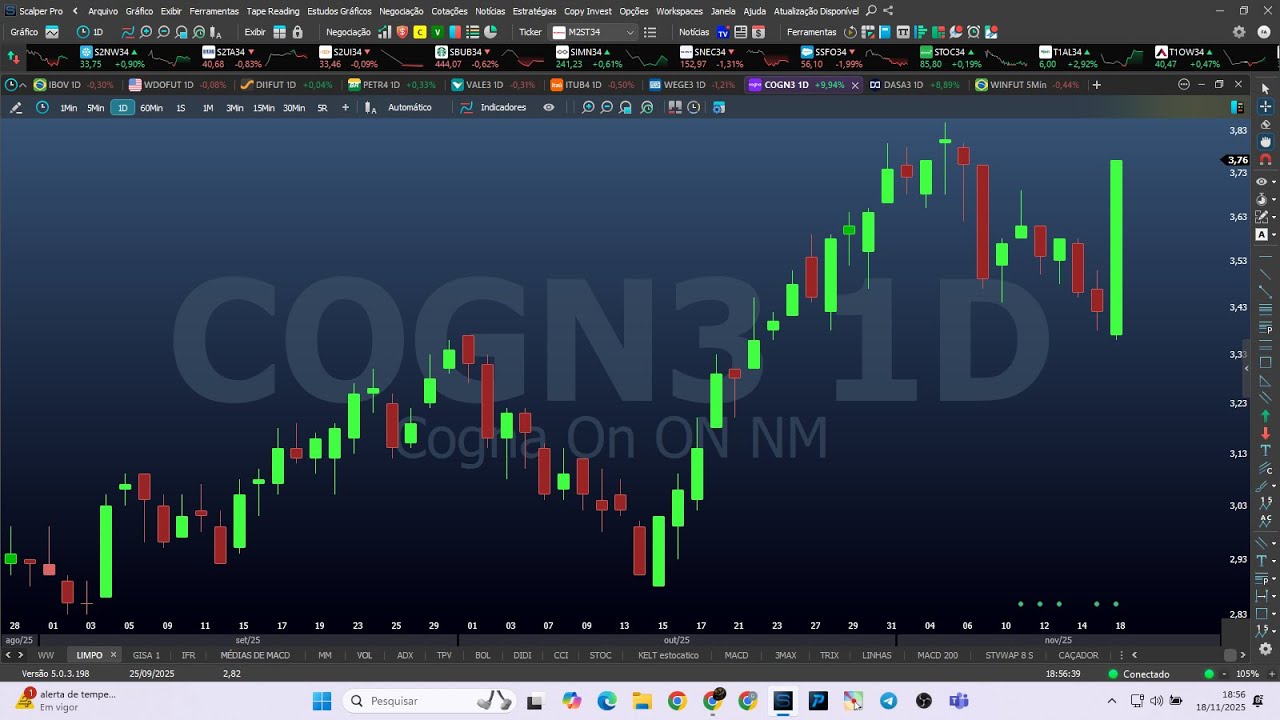Open the pie chart icon in Negociação group

pos(491,32)
